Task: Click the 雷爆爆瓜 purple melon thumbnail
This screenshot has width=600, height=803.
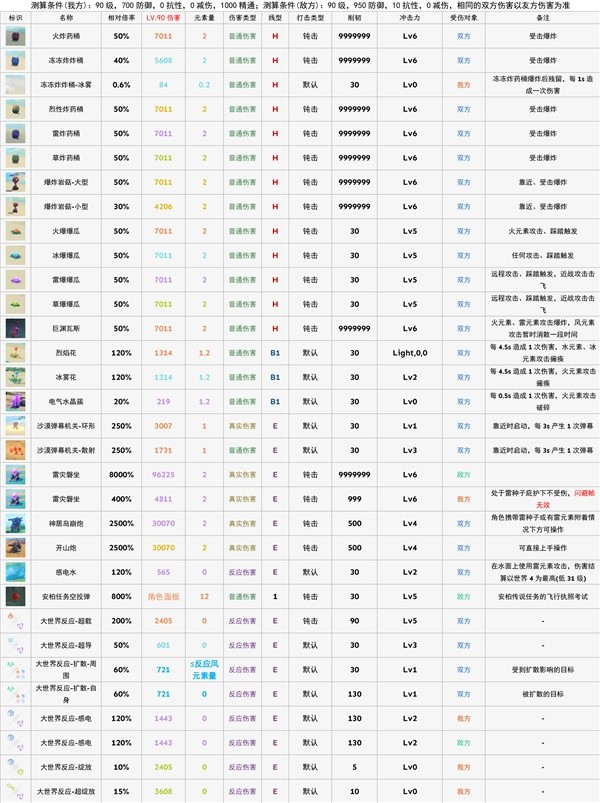Action: pos(15,280)
